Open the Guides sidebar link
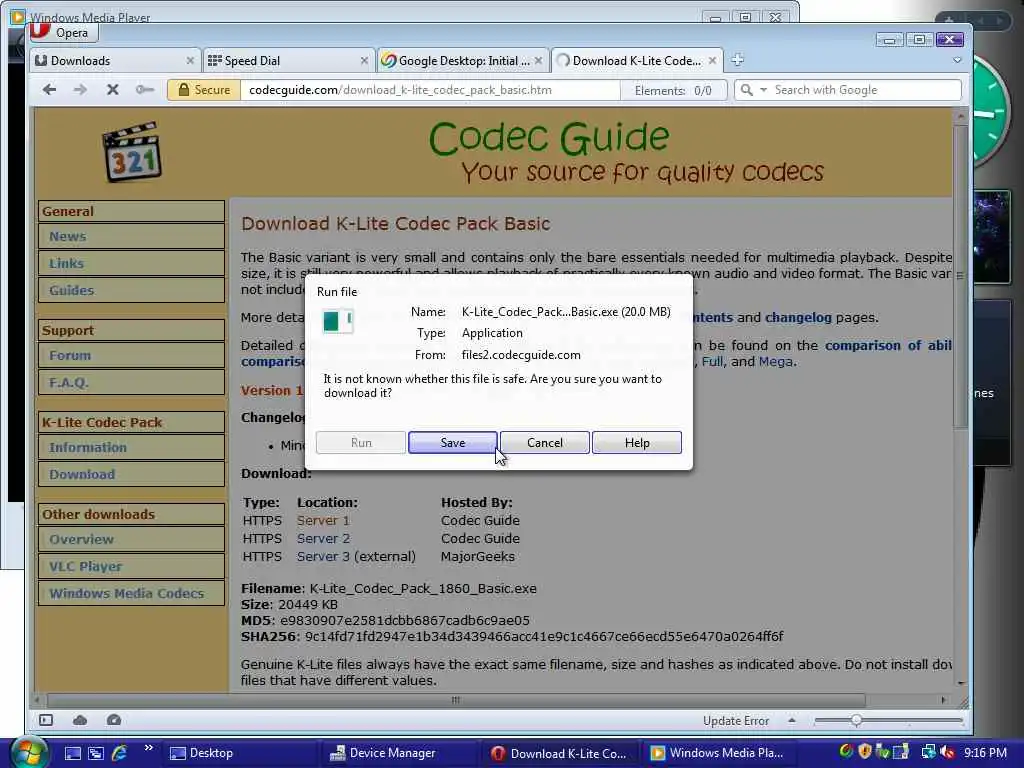 (x=72, y=290)
